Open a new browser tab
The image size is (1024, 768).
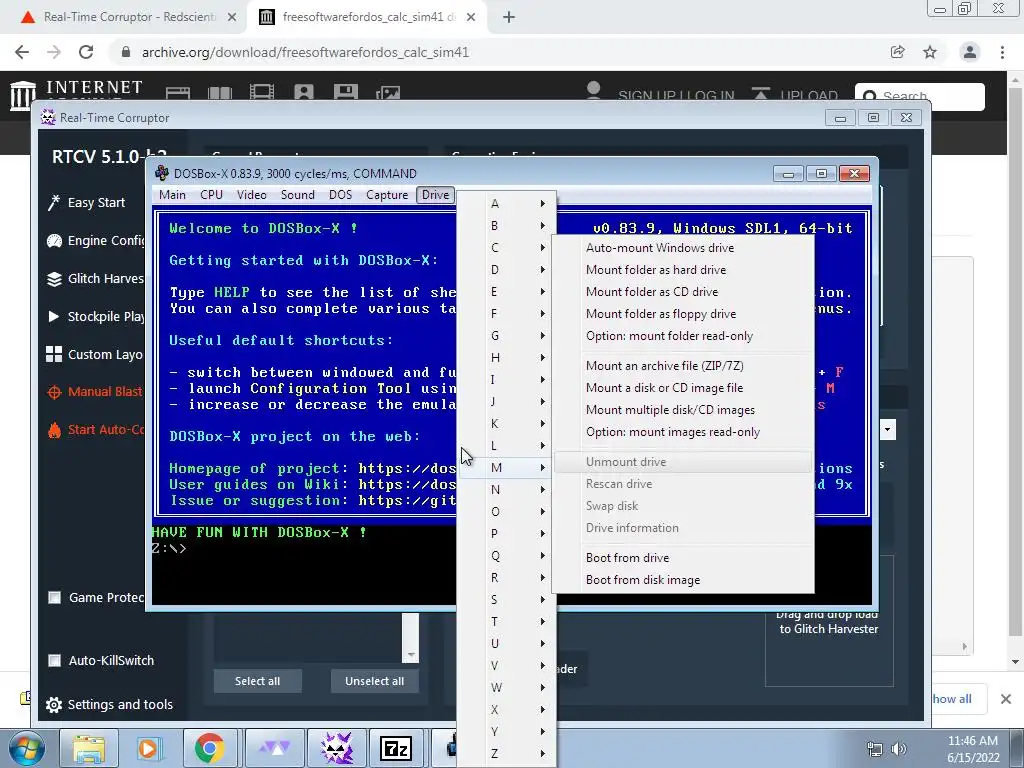tap(509, 18)
